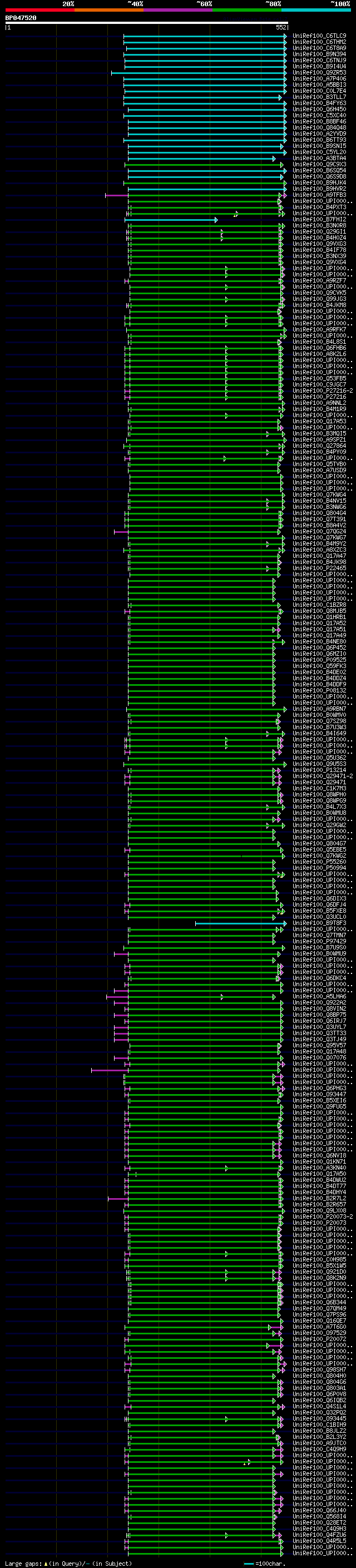Open hit UniRef100_B4FY63
This screenshot has width=356, height=1568.
[319, 103]
